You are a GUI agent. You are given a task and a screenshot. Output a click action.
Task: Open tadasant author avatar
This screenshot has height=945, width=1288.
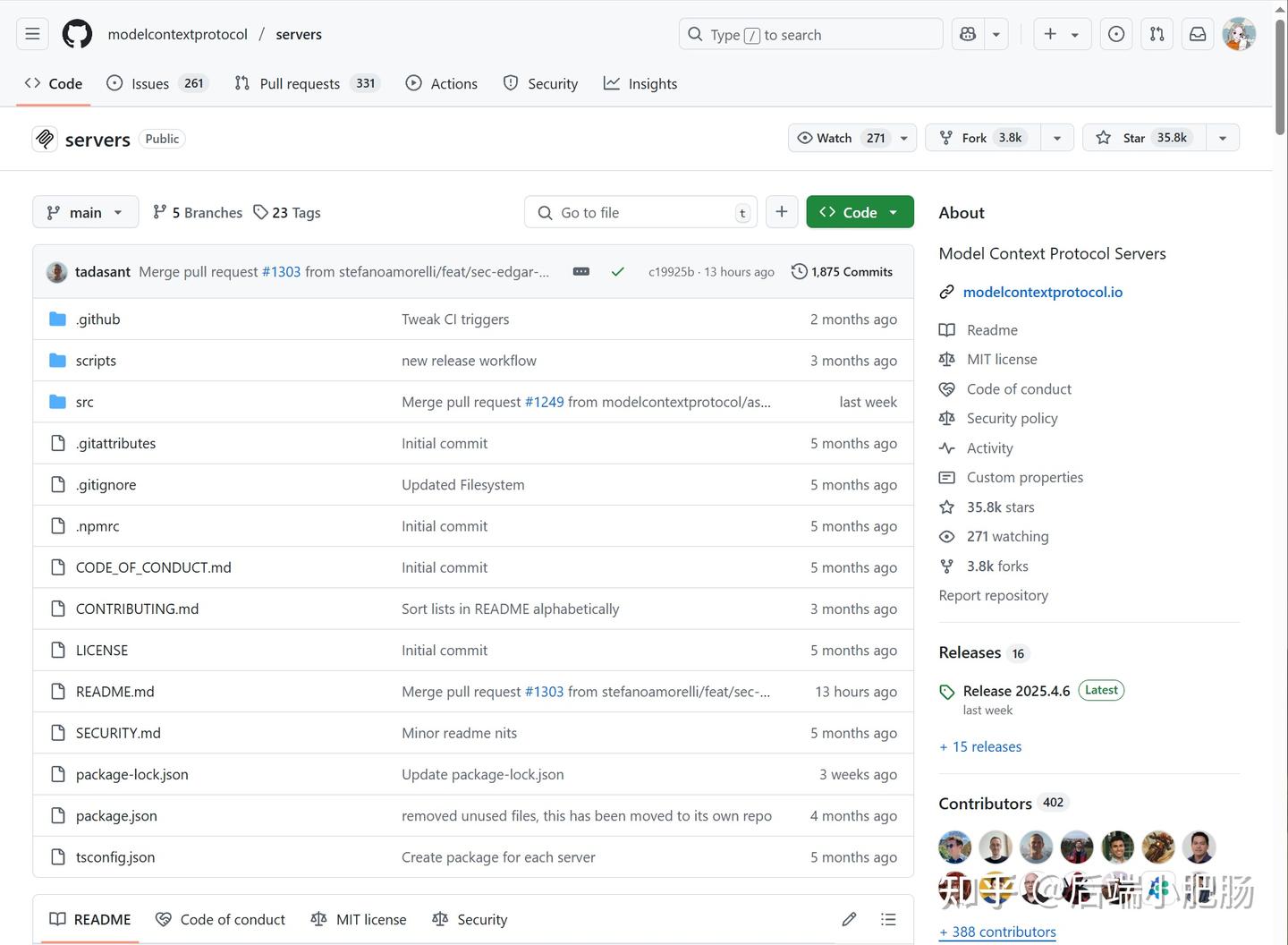click(x=56, y=272)
